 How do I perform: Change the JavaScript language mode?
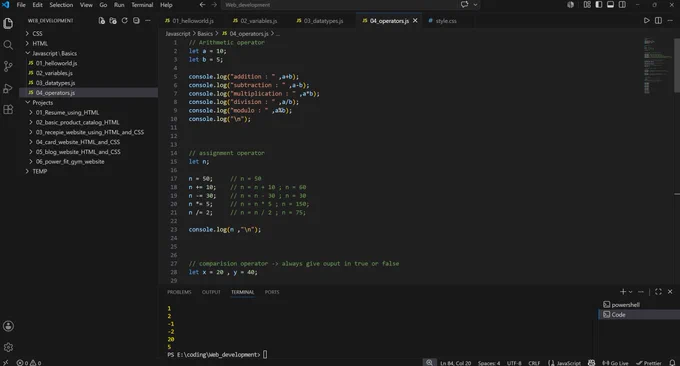pos(568,363)
